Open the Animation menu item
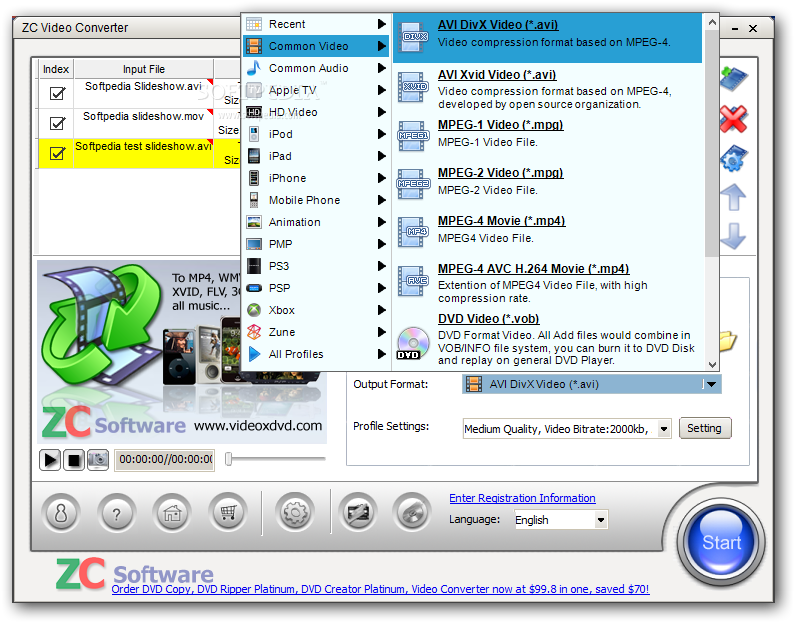This screenshot has width=795, height=623. point(316,222)
